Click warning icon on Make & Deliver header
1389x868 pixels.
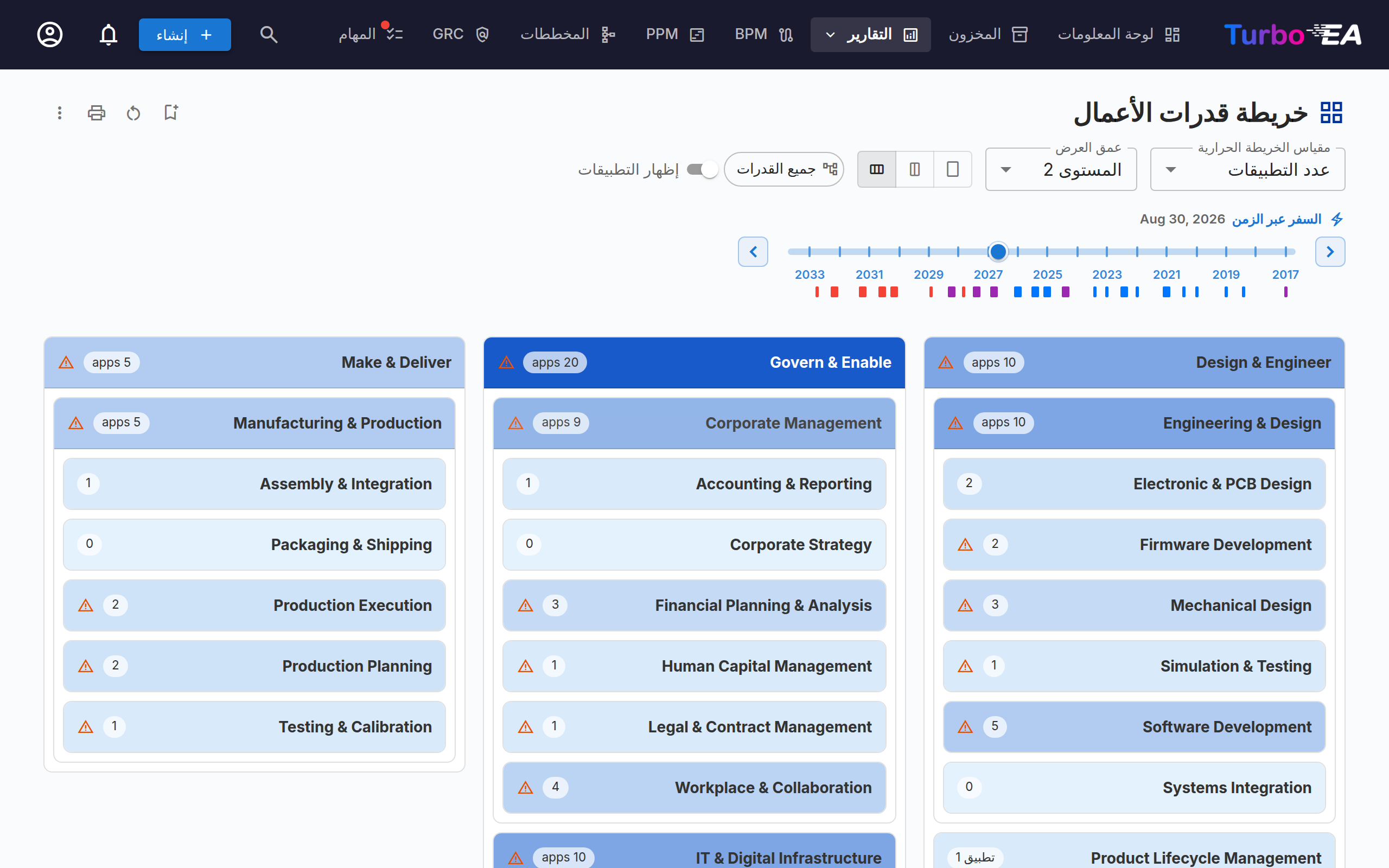tap(67, 362)
